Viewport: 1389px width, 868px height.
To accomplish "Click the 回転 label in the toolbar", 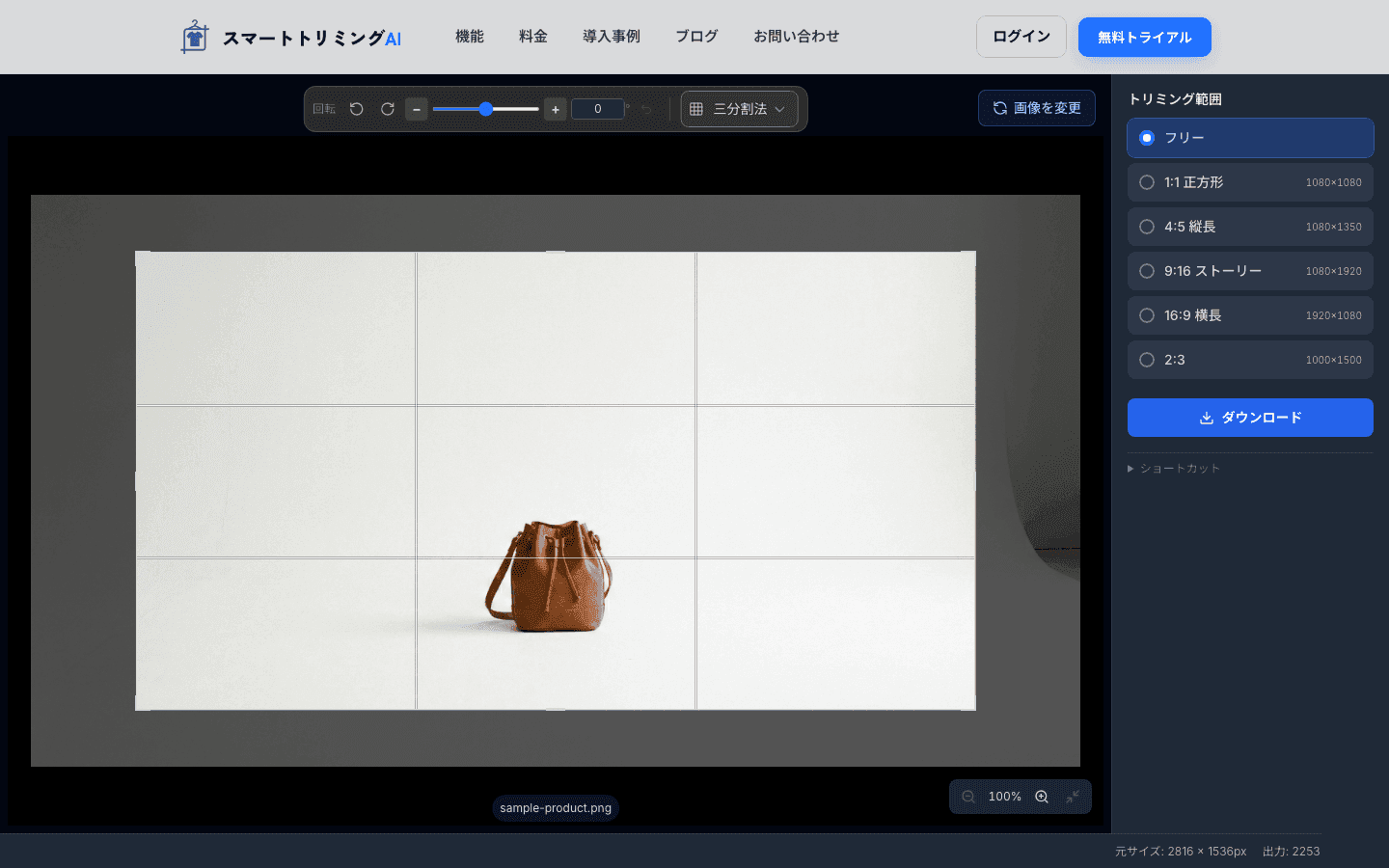I will click(324, 109).
